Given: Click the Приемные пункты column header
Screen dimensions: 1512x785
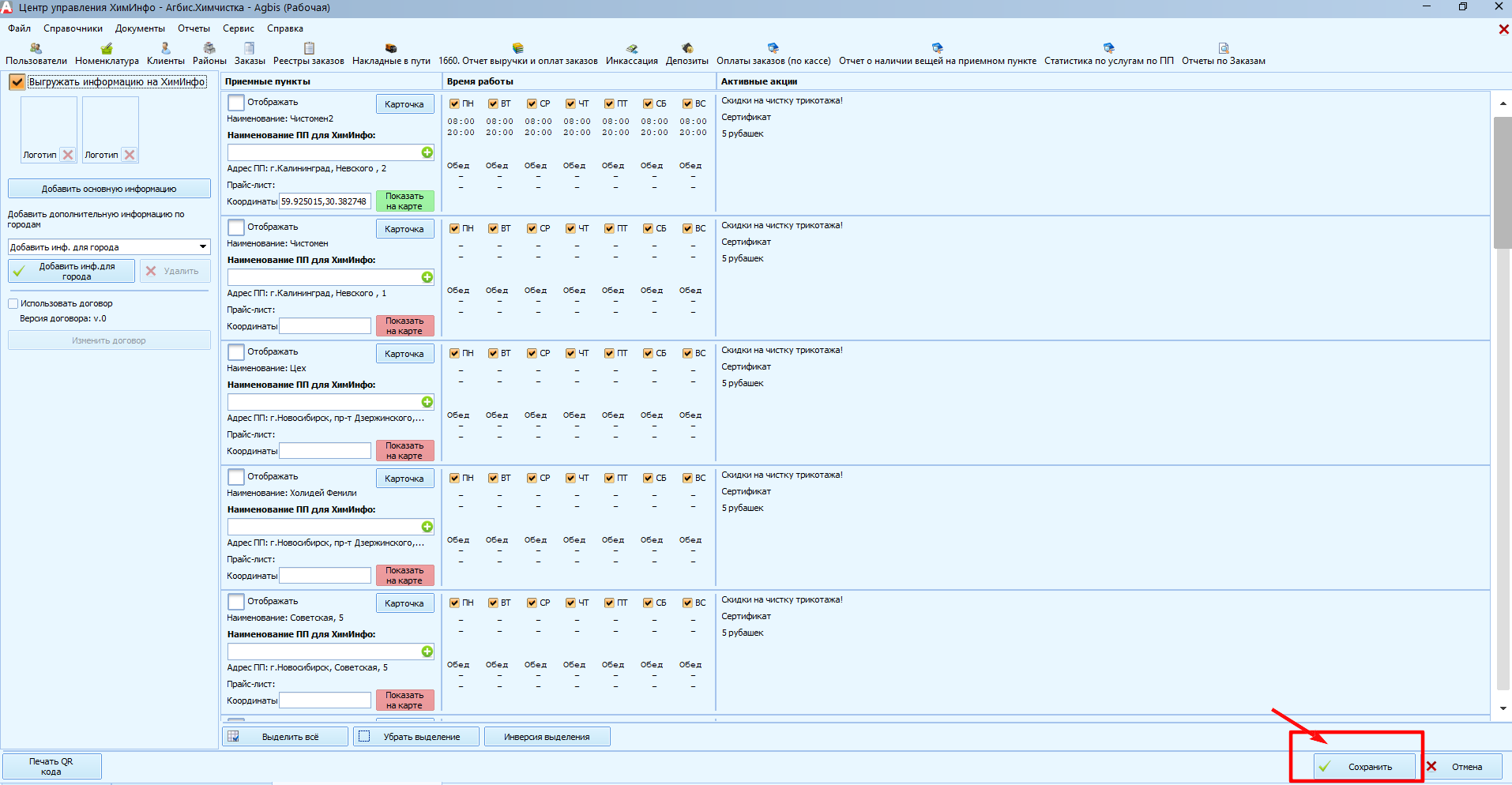Looking at the screenshot, I should 331,81.
